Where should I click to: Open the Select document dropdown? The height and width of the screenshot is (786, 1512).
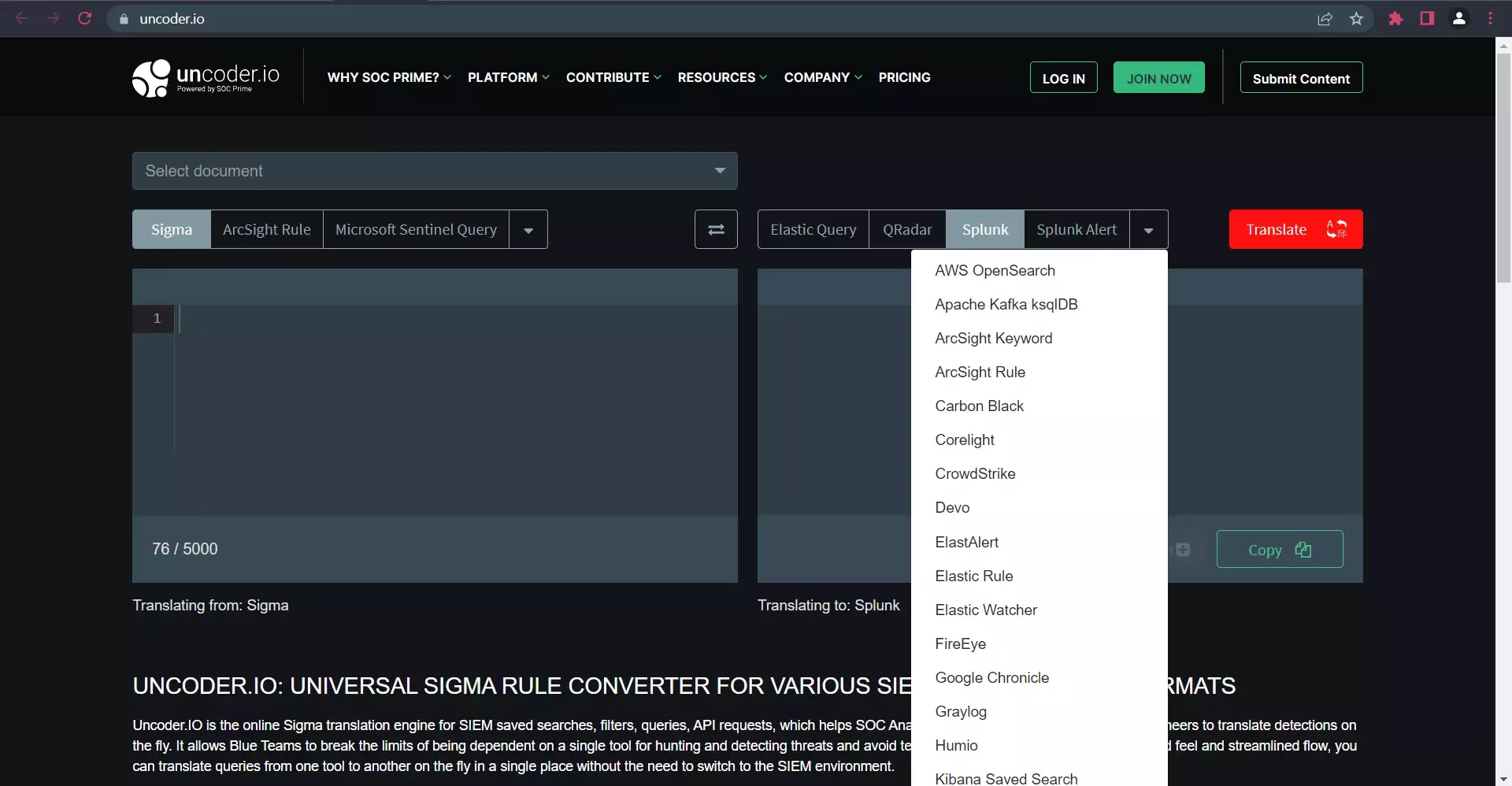[435, 171]
